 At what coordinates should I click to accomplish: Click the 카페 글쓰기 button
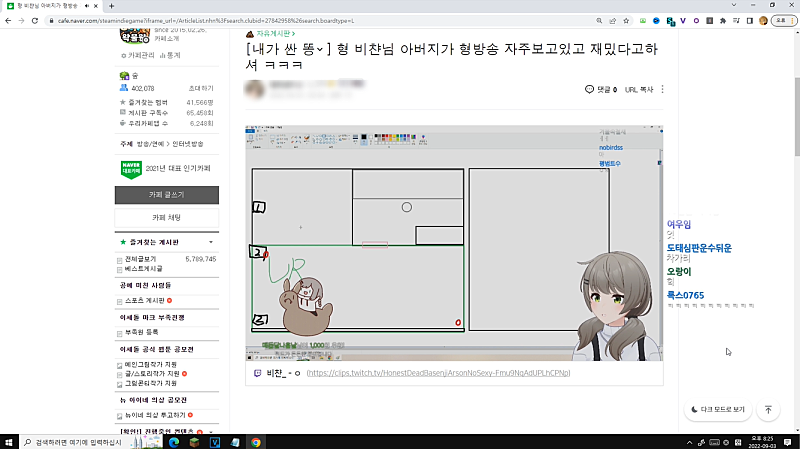pyautogui.click(x=165, y=194)
